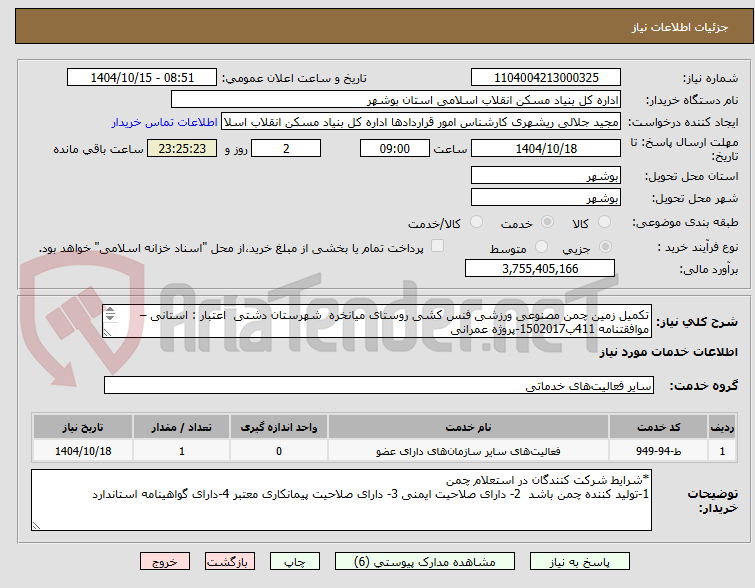Click the اطلاعات خدمات مورد نیاز heading
755x588 pixels.
coord(668,353)
